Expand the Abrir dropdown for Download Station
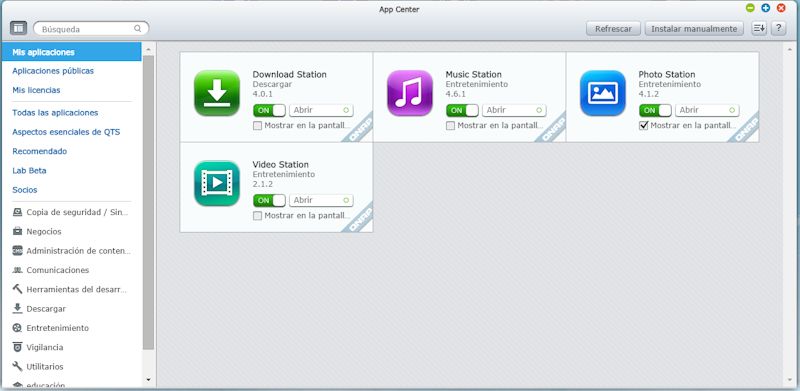The height and width of the screenshot is (391, 800). pos(321,110)
